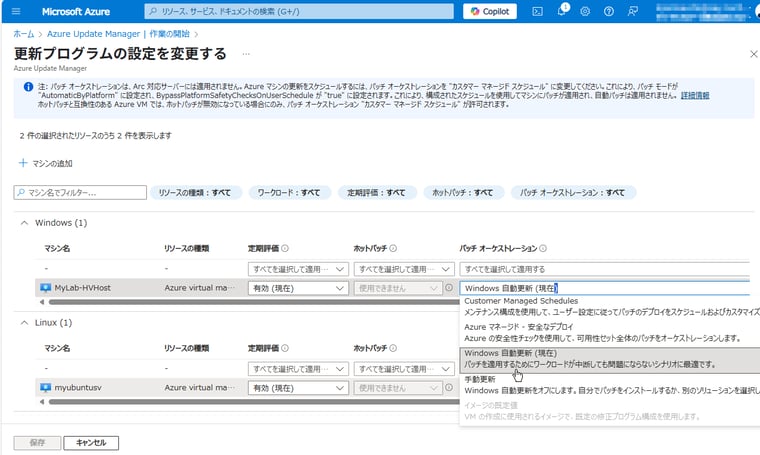Open myubuntusv 定期評価 dropdown
760x455 pixels.
(298, 388)
